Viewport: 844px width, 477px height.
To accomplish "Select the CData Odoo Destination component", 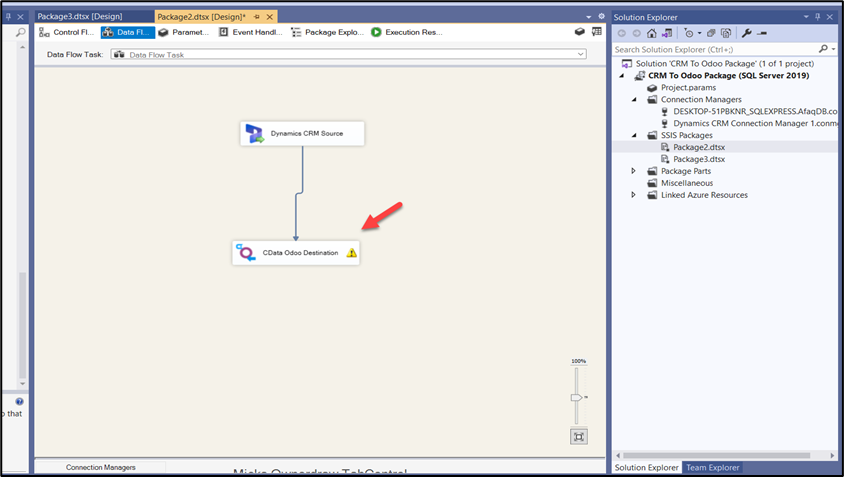I will 296,252.
